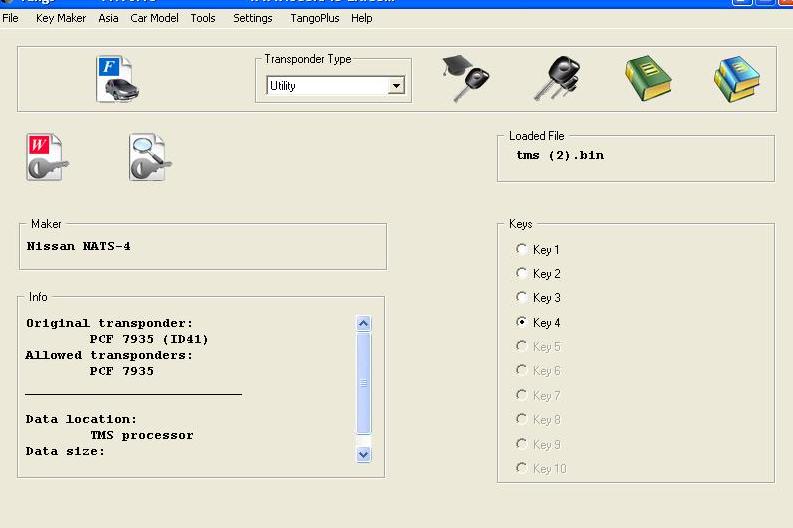Click the TMS processor text line
This screenshot has width=793, height=528.
pyautogui.click(x=142, y=435)
